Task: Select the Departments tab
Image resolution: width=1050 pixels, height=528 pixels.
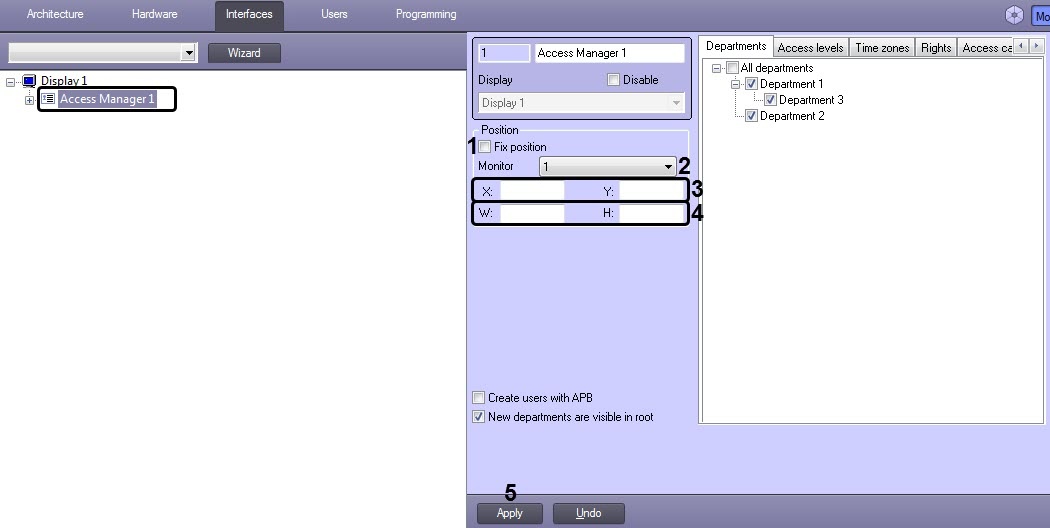Action: tap(736, 46)
